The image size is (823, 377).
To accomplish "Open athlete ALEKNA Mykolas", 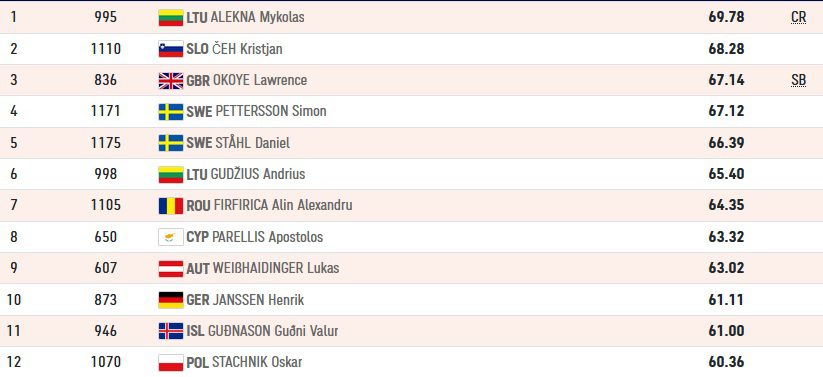I will pyautogui.click(x=257, y=17).
